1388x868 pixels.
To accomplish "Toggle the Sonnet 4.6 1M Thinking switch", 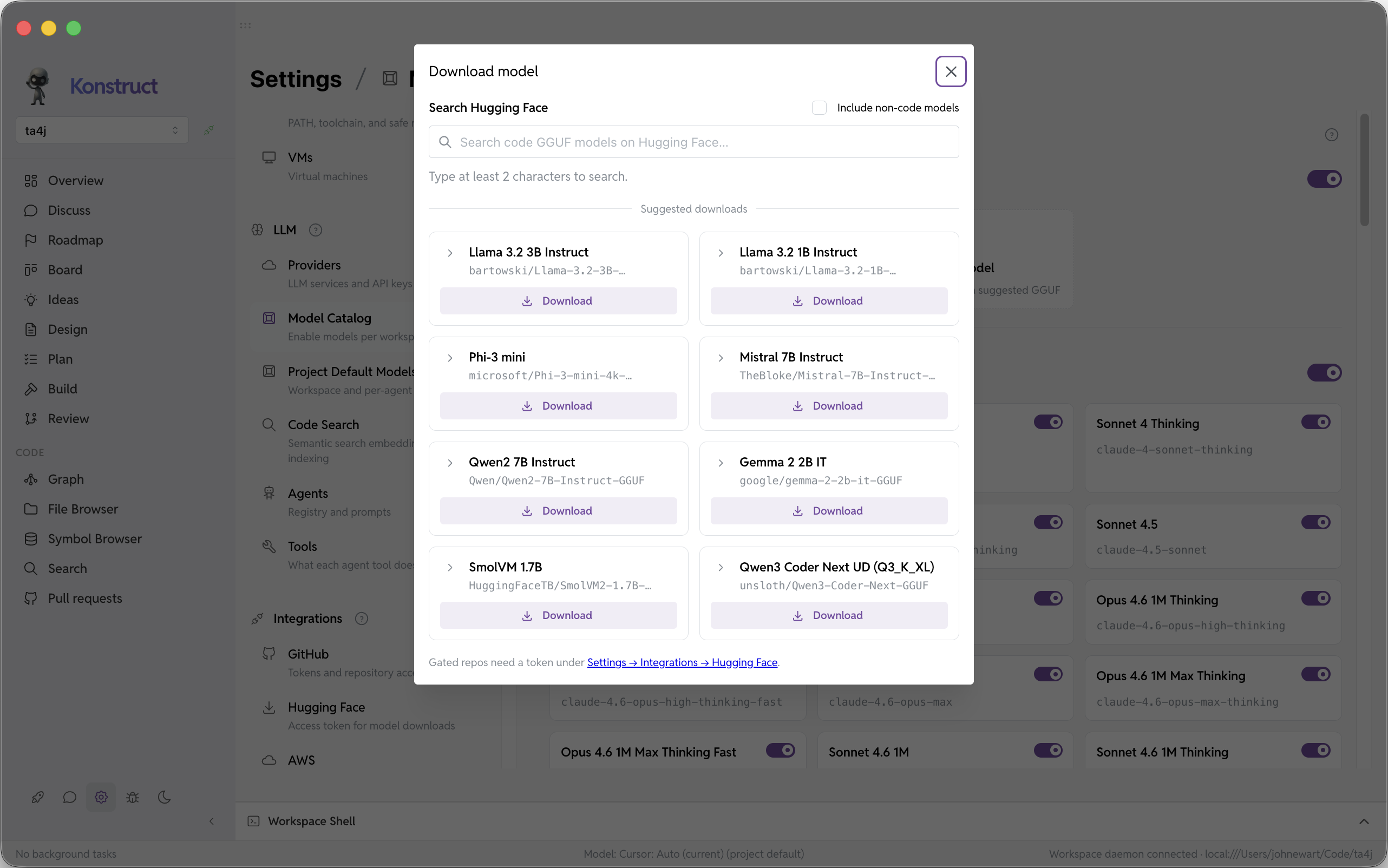I will (1315, 751).
